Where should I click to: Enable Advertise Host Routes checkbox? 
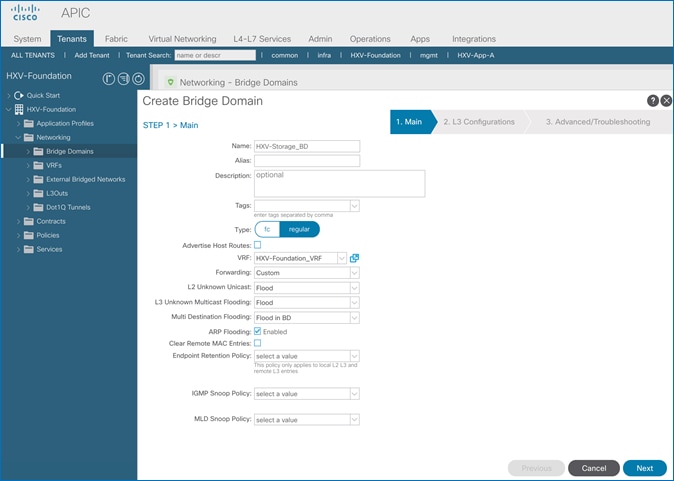pos(257,245)
